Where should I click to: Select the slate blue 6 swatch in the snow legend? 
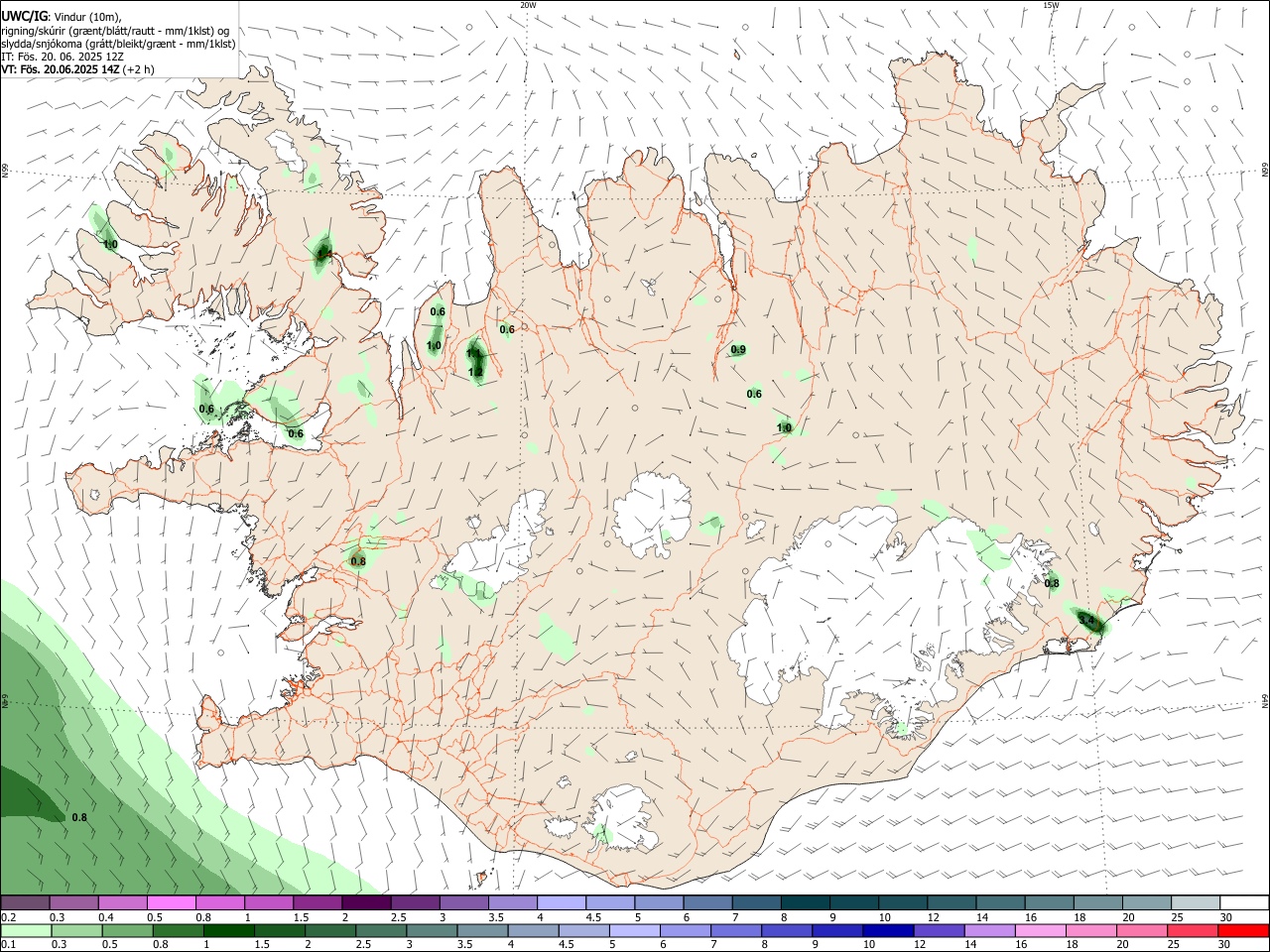coord(708,903)
